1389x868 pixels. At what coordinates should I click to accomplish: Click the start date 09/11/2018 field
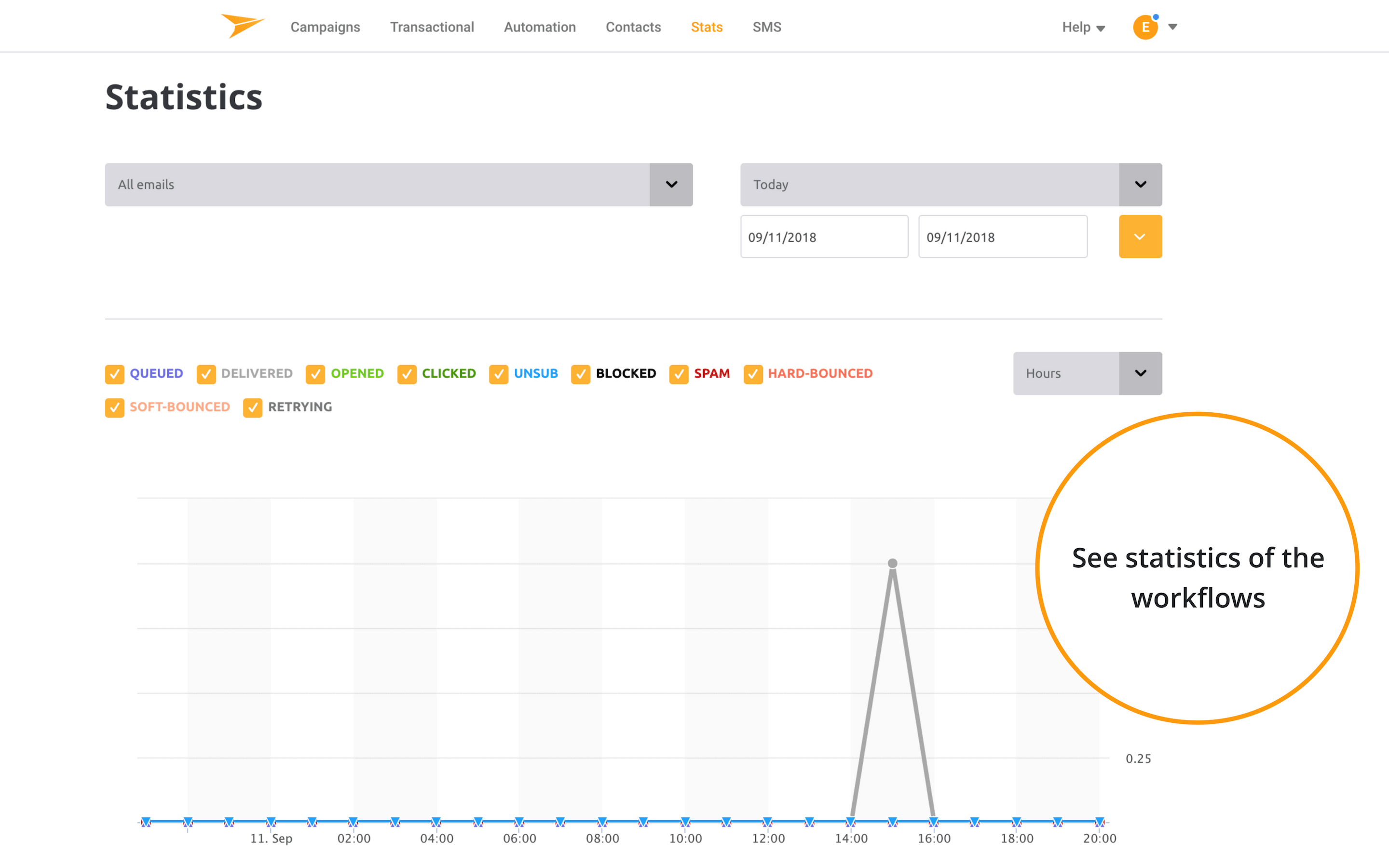[x=824, y=236]
